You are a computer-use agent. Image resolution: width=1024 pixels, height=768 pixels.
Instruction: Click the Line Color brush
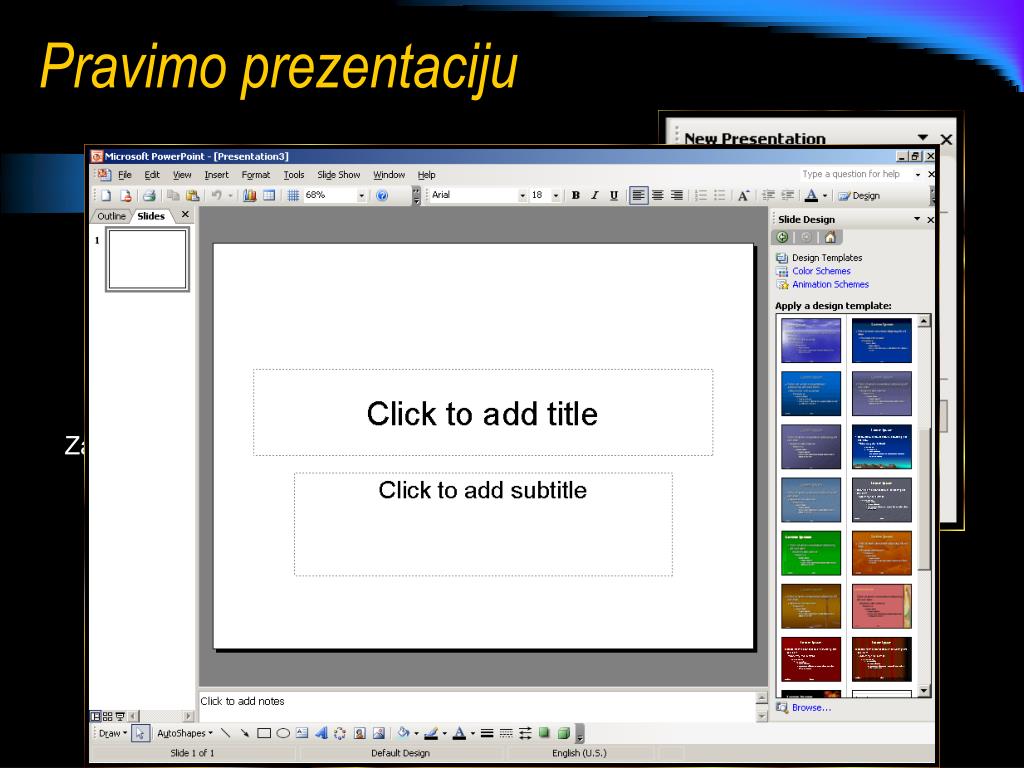(x=431, y=733)
